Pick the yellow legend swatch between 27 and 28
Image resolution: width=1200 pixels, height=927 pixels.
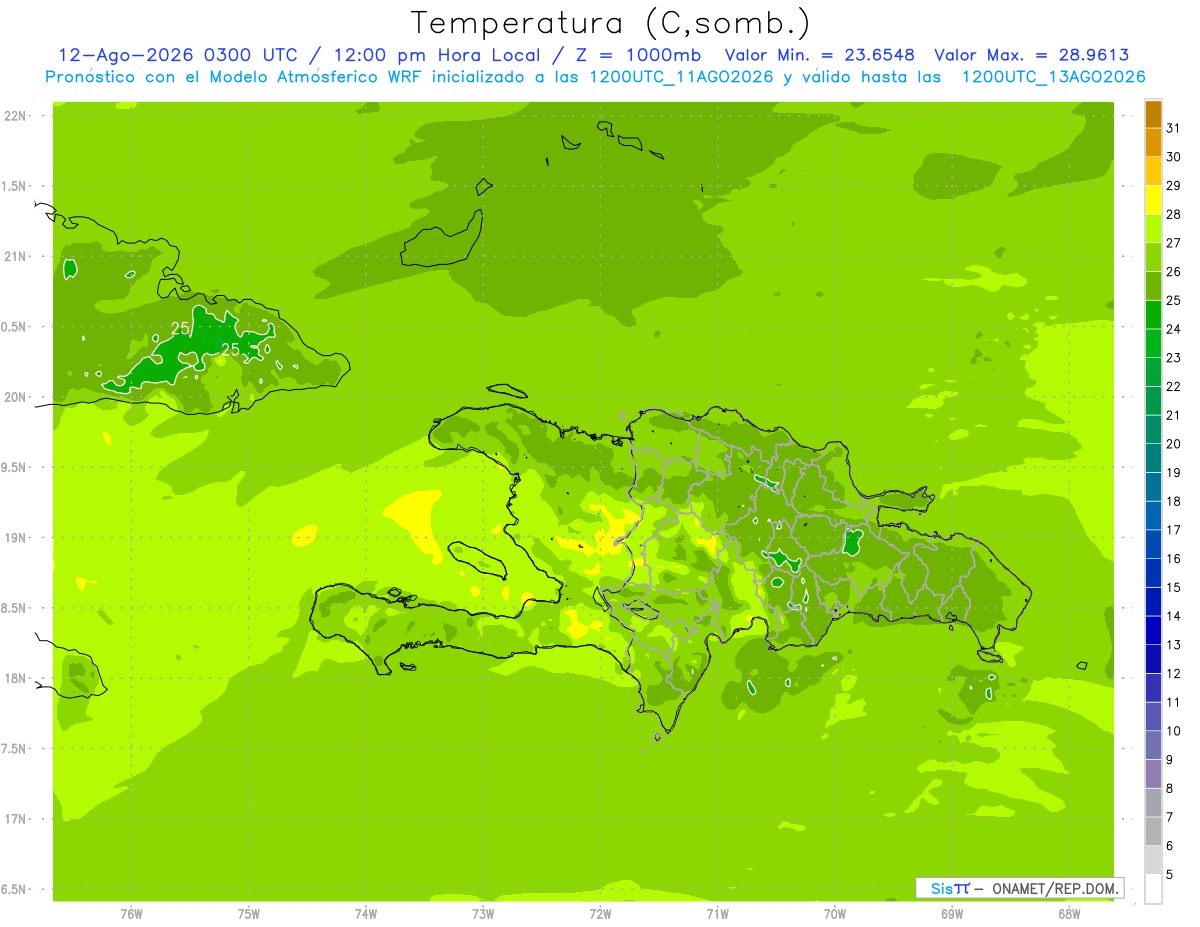(1153, 229)
